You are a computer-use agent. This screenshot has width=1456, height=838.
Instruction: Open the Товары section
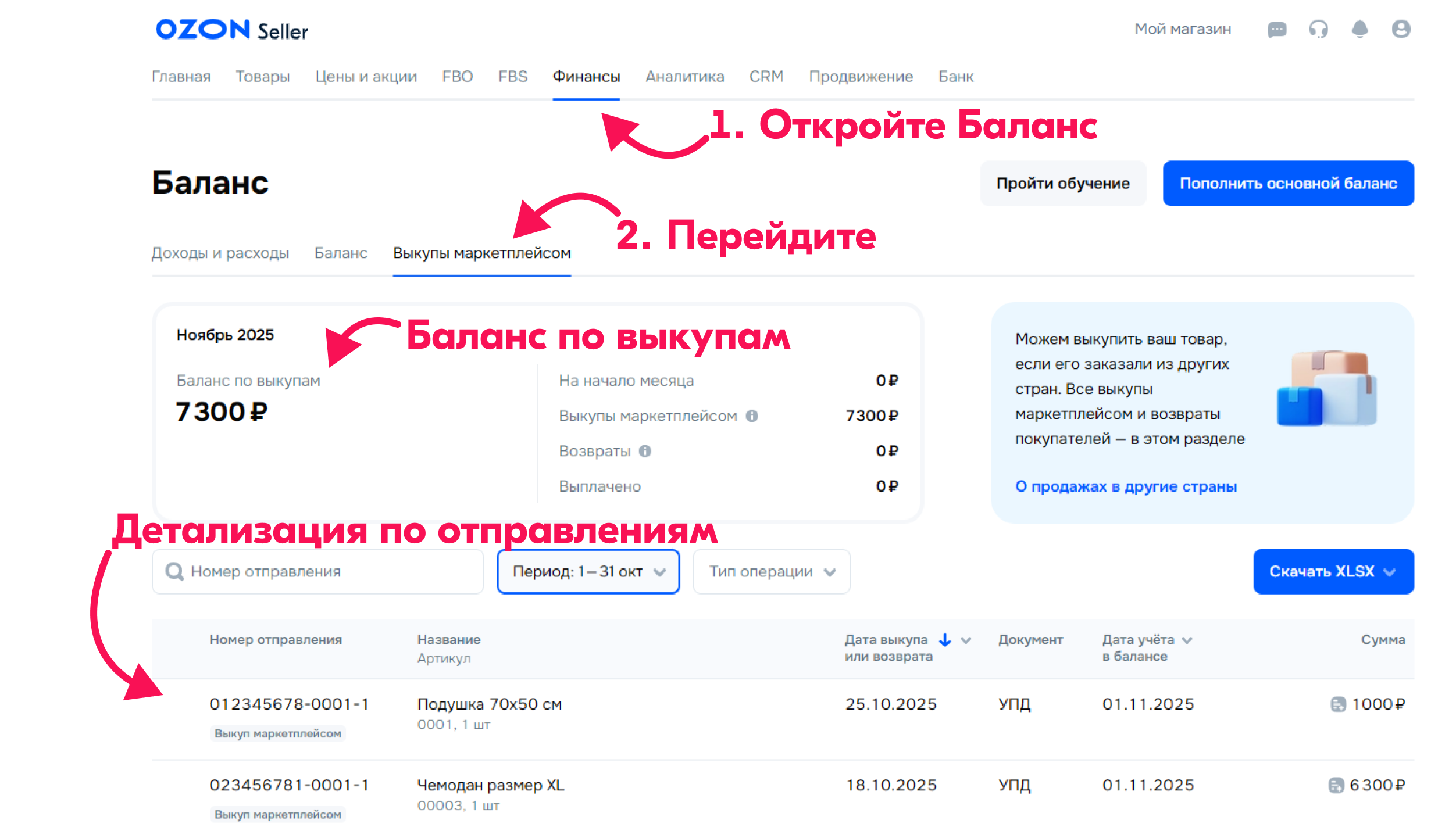263,77
